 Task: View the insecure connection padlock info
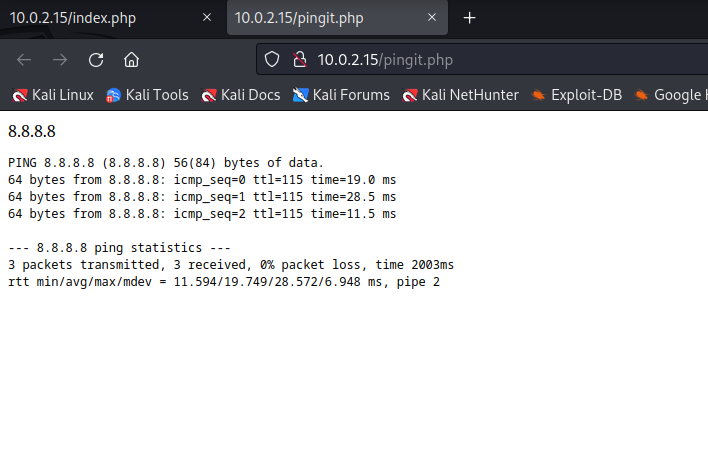pos(300,60)
